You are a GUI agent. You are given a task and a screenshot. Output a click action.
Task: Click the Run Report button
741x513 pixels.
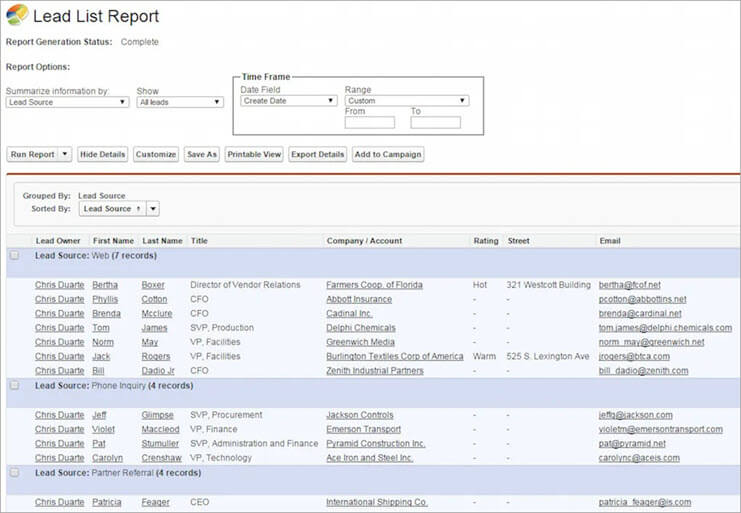(33, 154)
